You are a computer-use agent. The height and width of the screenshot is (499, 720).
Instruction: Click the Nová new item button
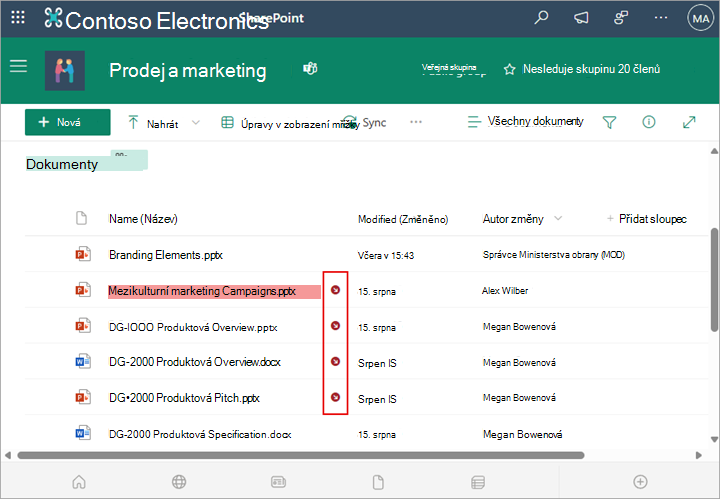tap(68, 122)
